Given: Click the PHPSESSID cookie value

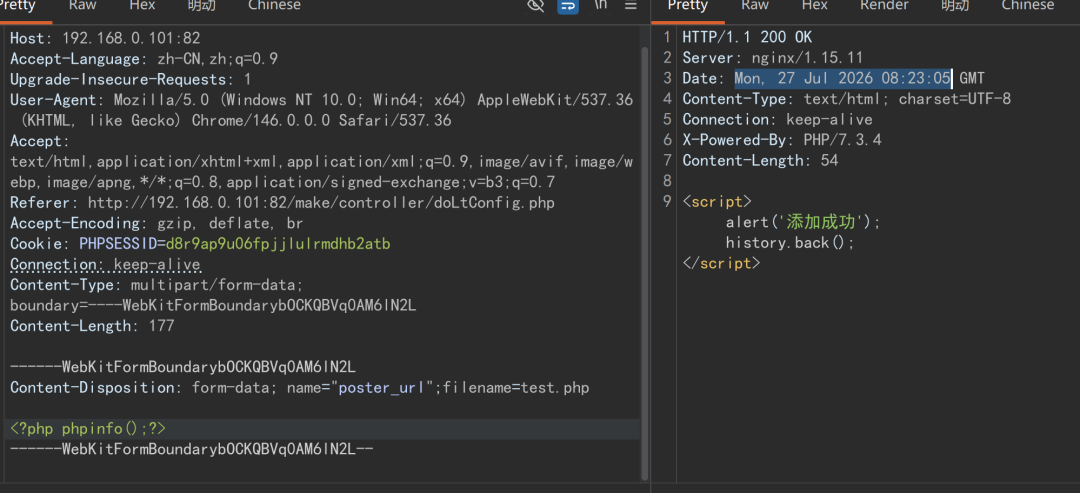Looking at the screenshot, I should click(278, 244).
